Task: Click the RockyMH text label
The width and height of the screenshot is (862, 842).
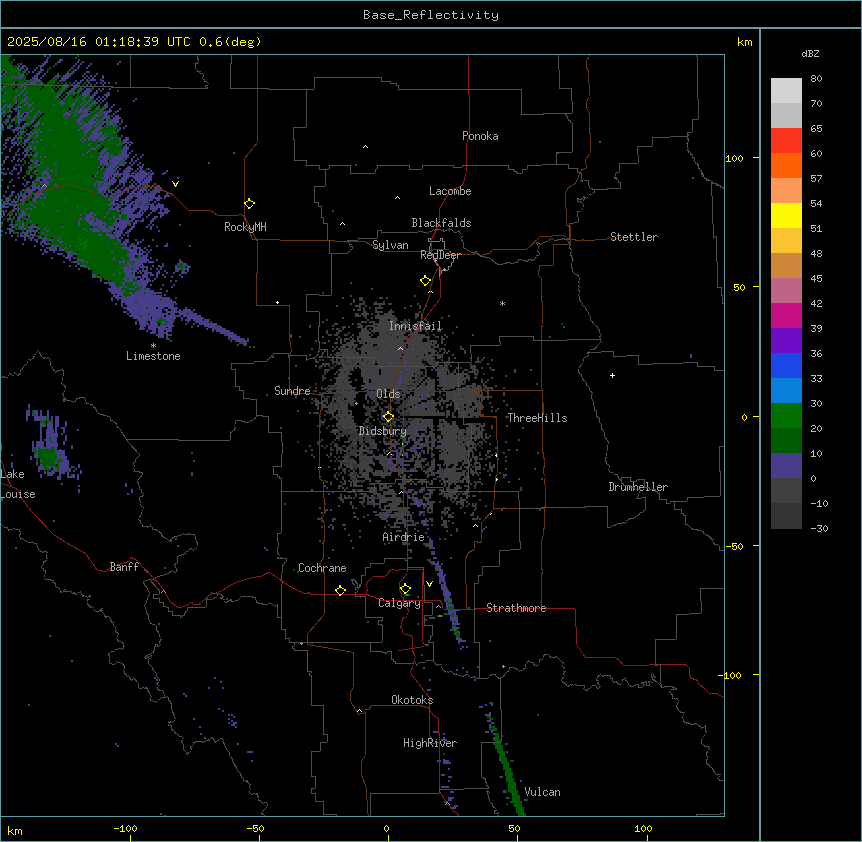Action: 245,227
